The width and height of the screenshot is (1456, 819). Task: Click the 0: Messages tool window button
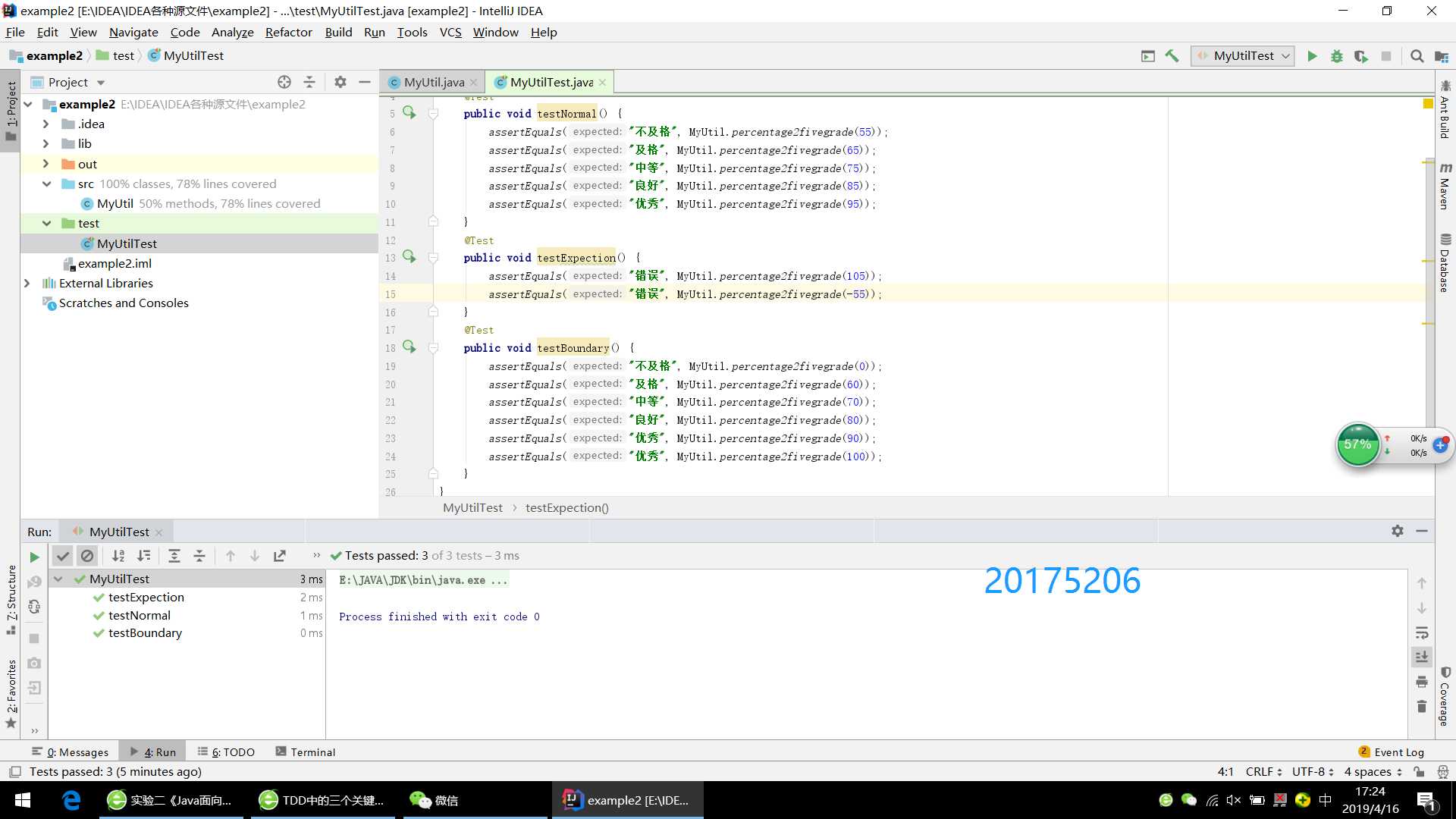70,752
